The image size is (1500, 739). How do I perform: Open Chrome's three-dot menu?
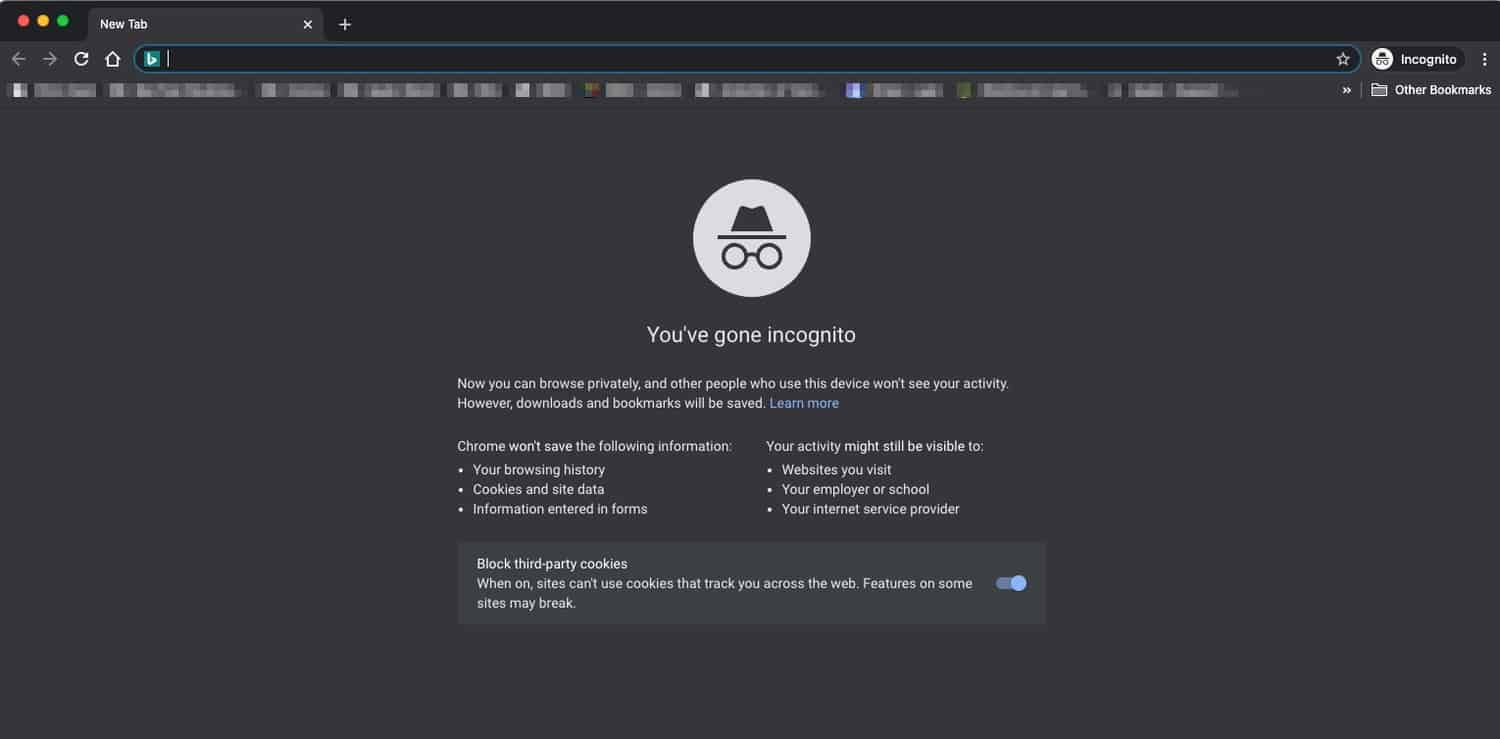(x=1485, y=59)
